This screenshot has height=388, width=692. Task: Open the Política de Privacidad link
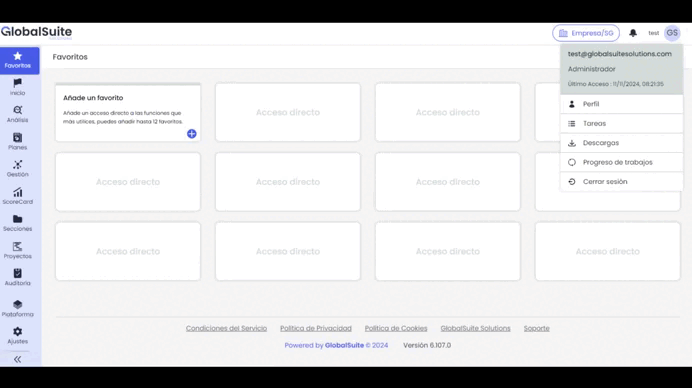coord(316,328)
